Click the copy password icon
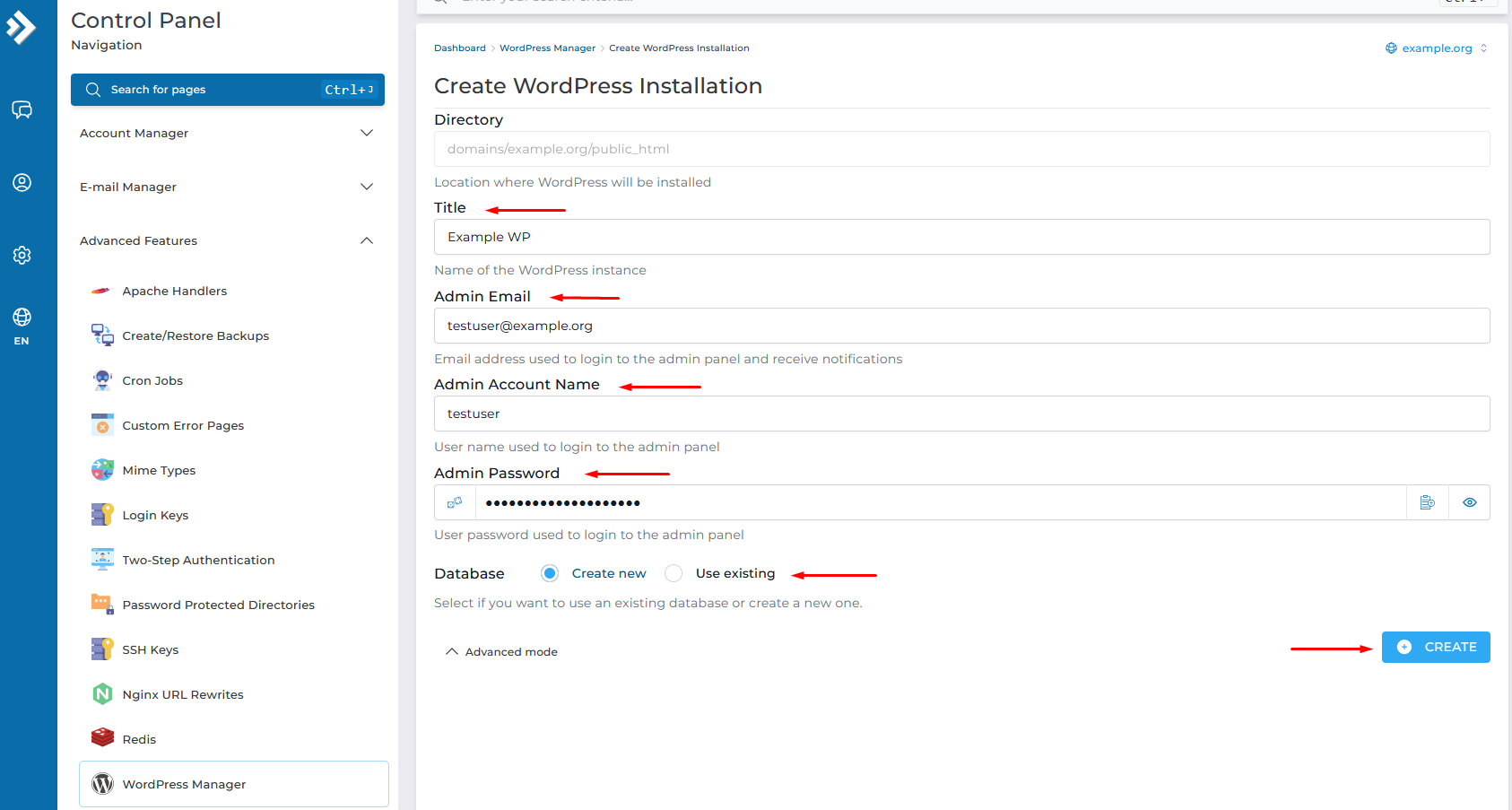Image resolution: width=1512 pixels, height=810 pixels. pos(1428,502)
